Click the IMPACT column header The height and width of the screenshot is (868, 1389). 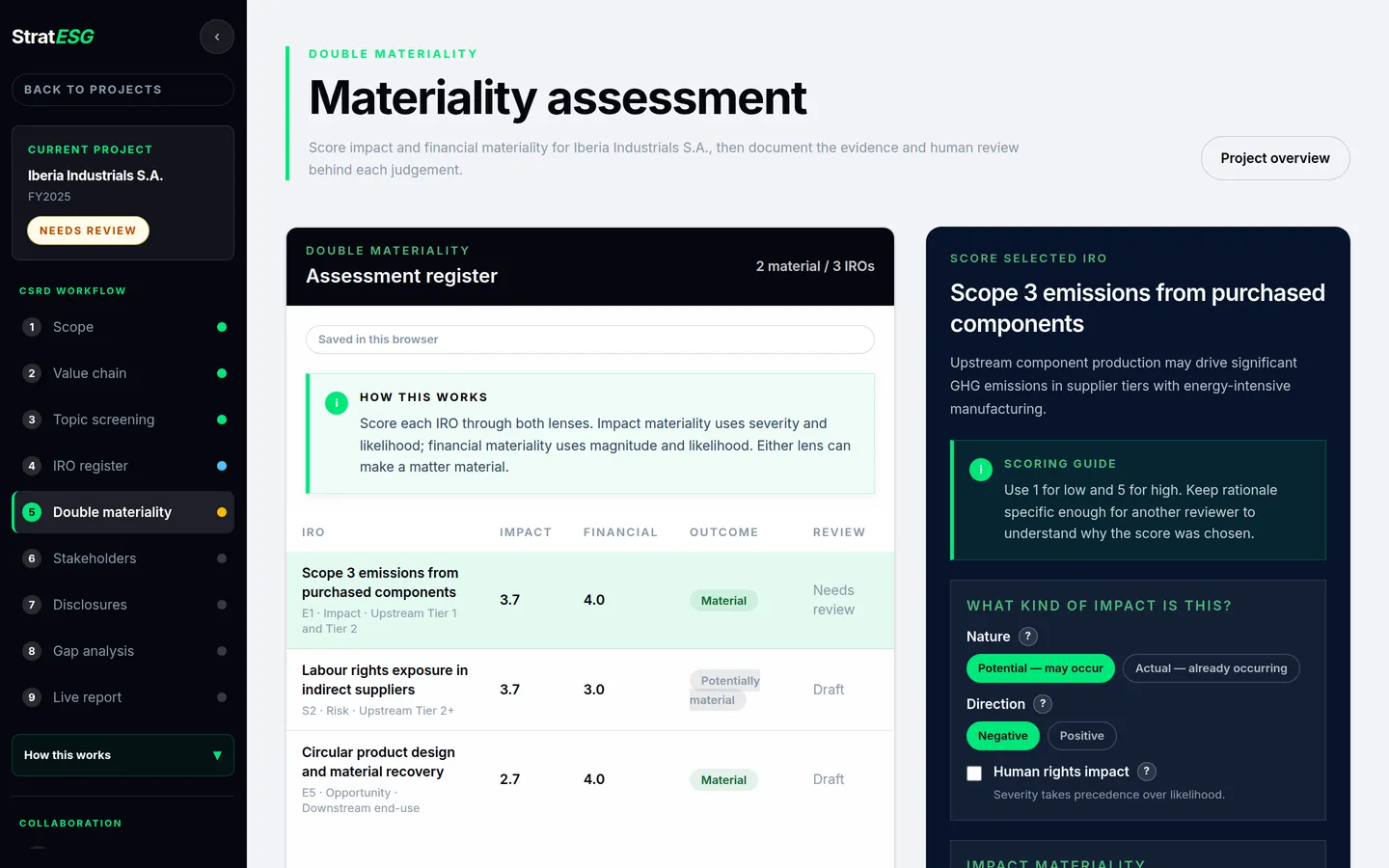526,532
